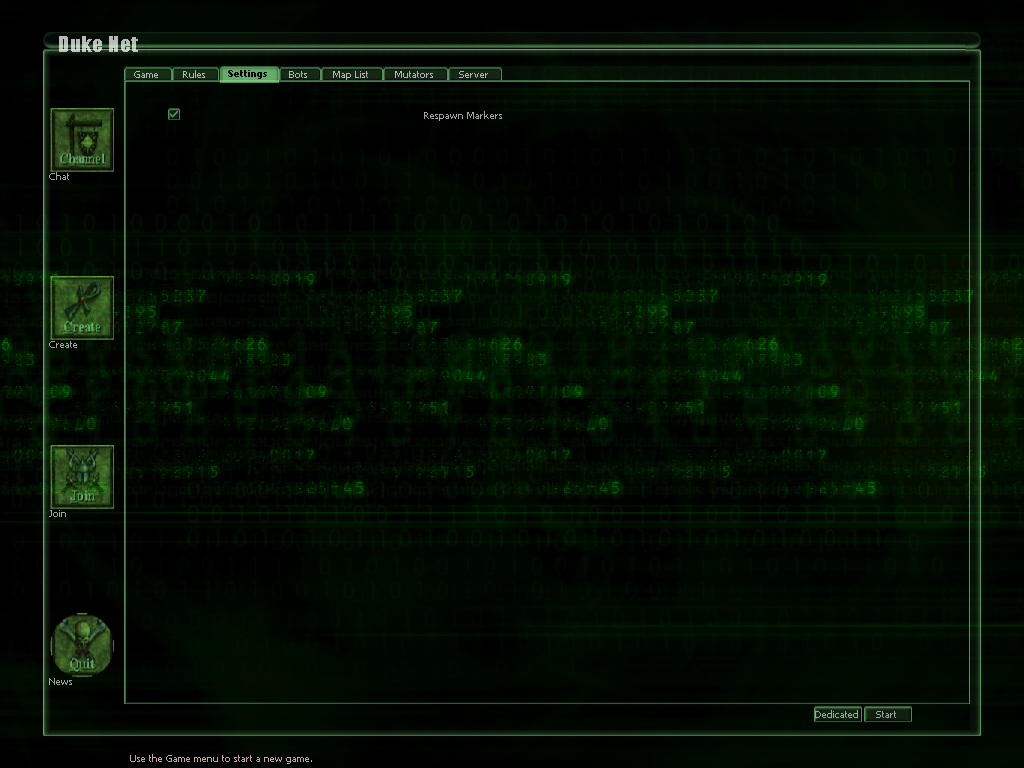Go to the Bots tab

pyautogui.click(x=300, y=74)
